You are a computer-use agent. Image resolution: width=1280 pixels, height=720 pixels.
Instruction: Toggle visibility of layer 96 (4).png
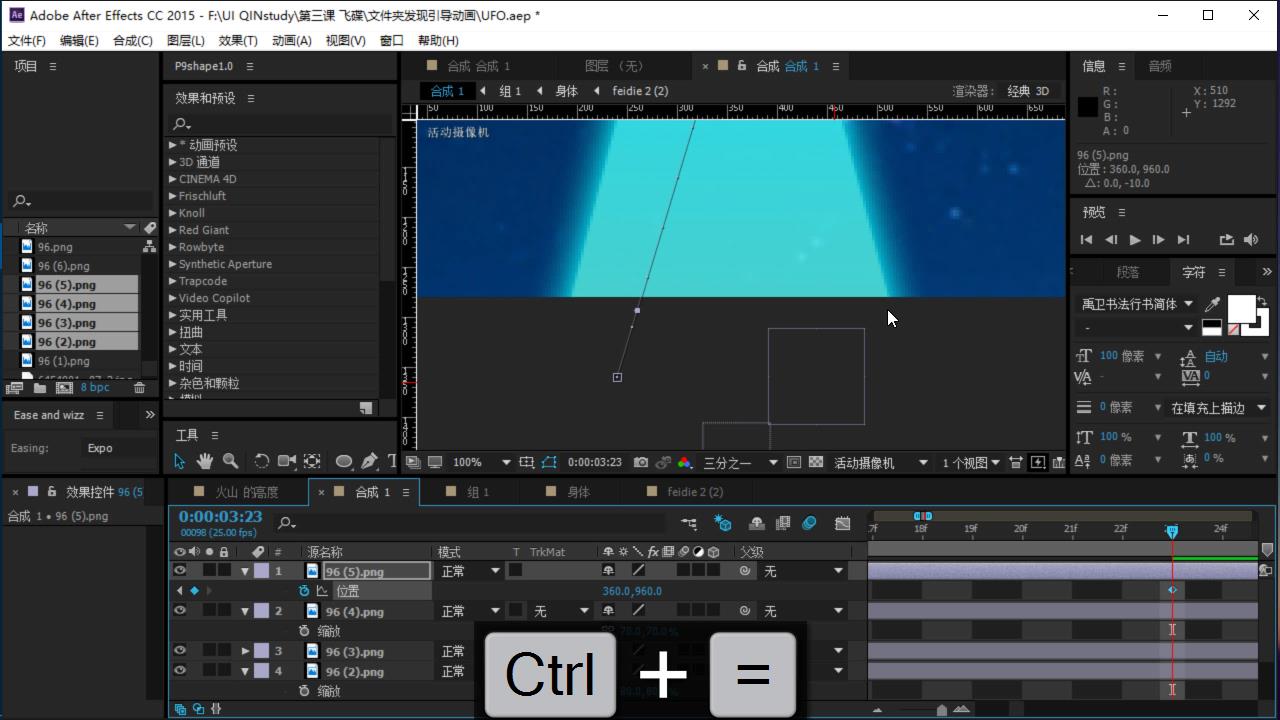tap(180, 611)
